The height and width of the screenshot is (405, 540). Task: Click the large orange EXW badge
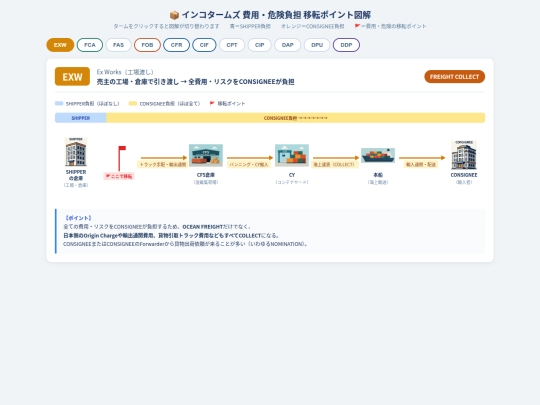pos(72,76)
